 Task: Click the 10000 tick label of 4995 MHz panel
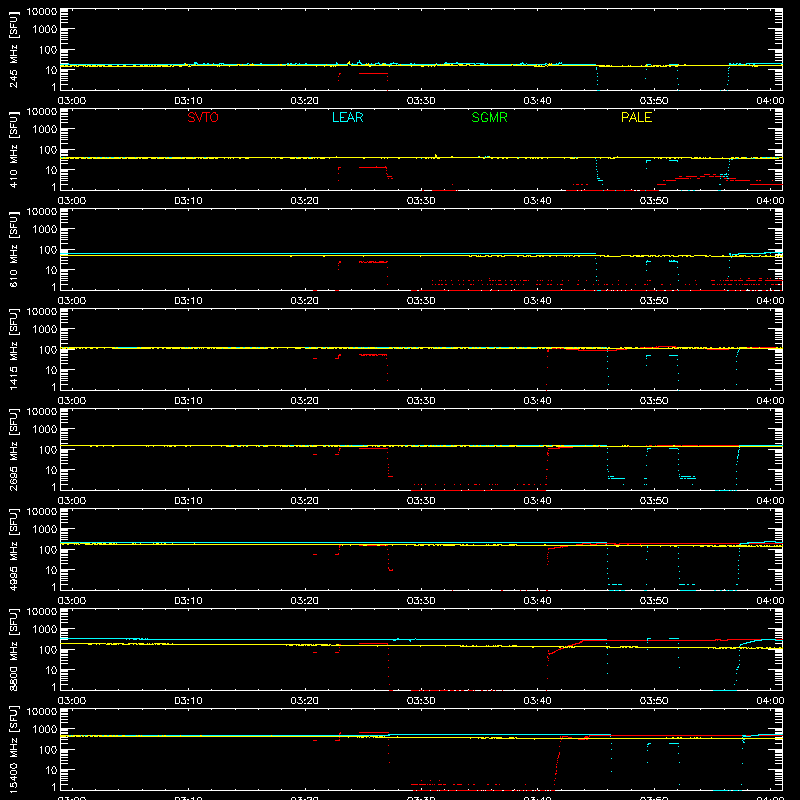point(42,512)
